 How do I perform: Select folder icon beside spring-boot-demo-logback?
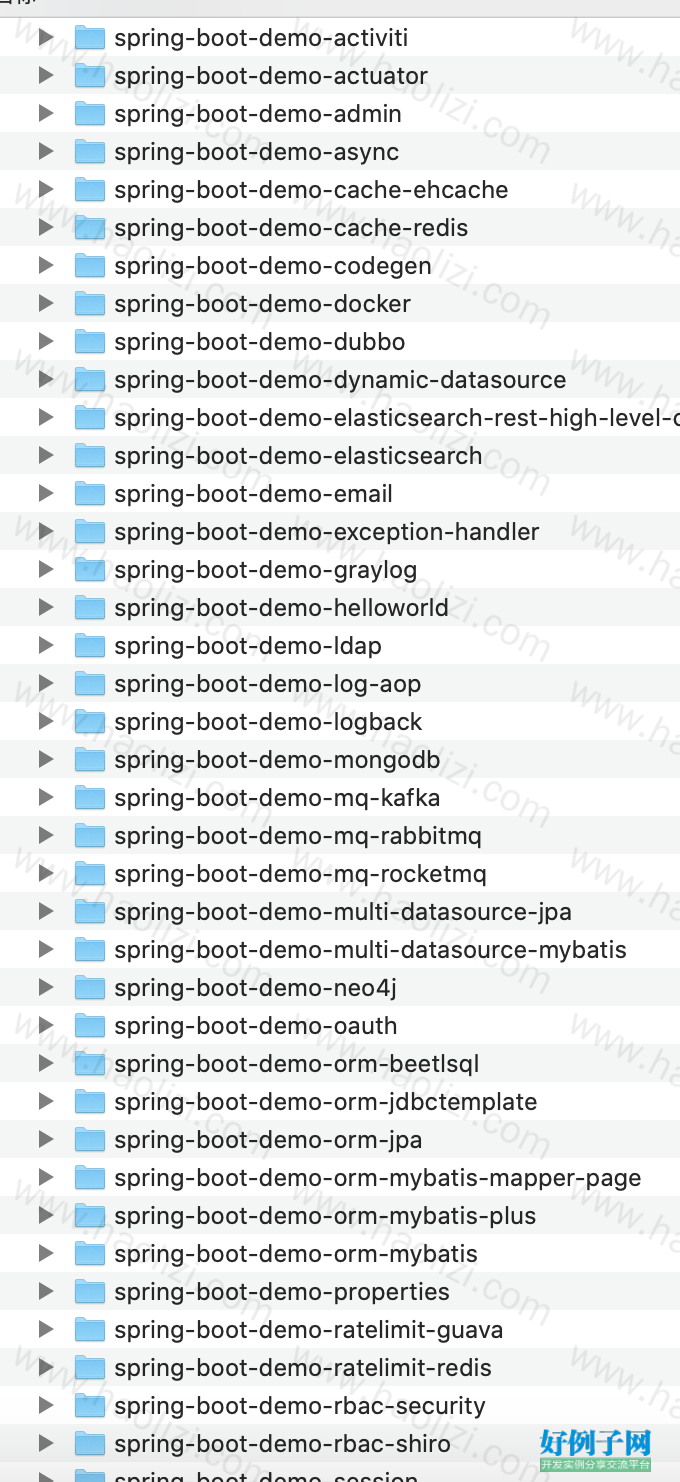(90, 722)
